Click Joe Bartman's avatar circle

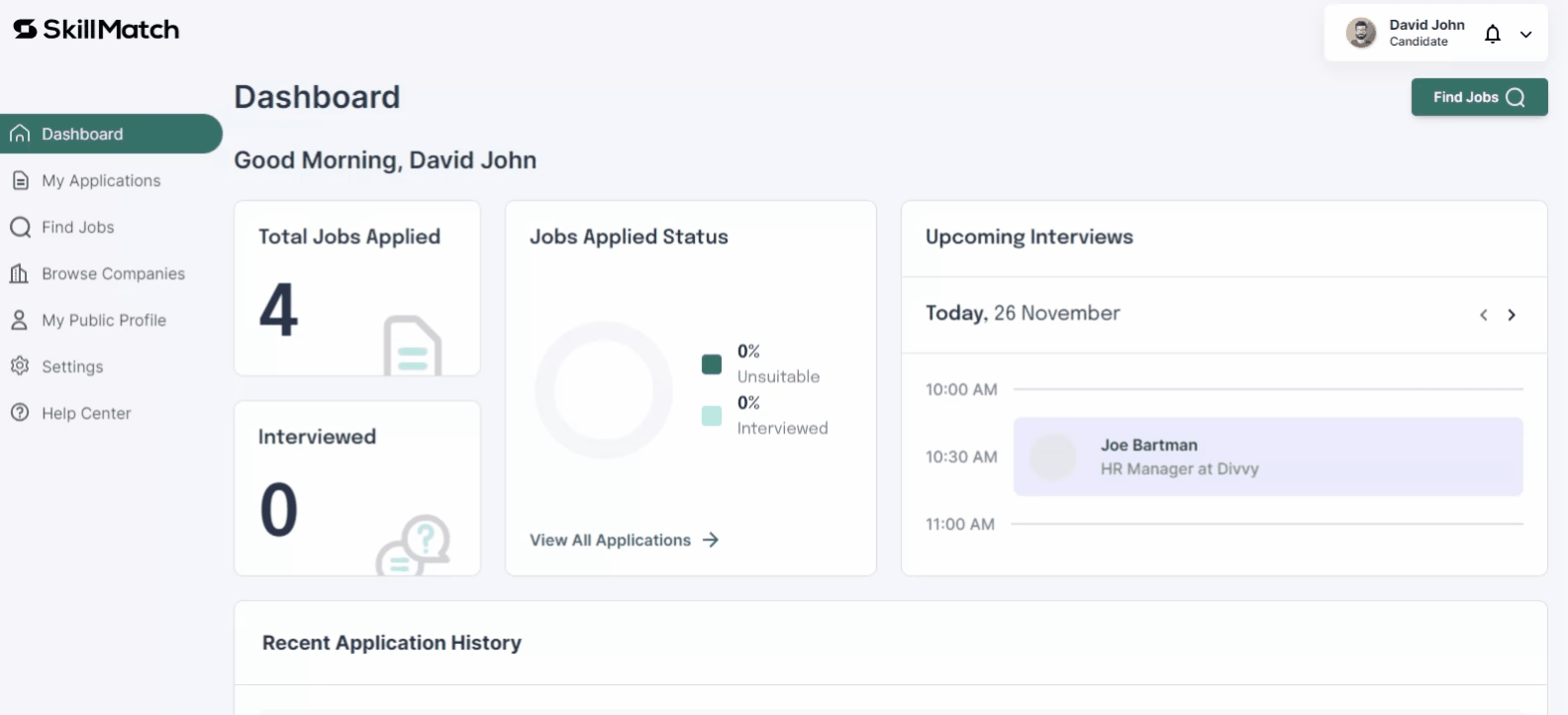click(x=1053, y=457)
